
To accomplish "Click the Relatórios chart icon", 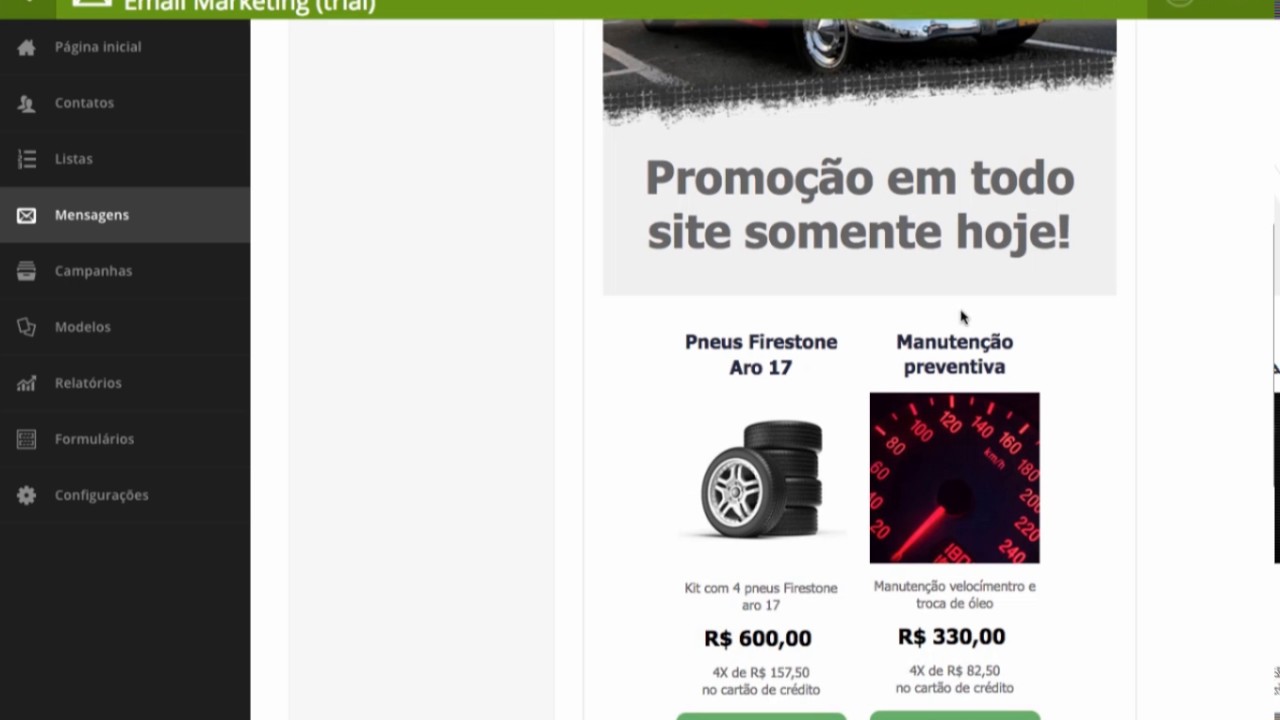I will pyautogui.click(x=26, y=383).
